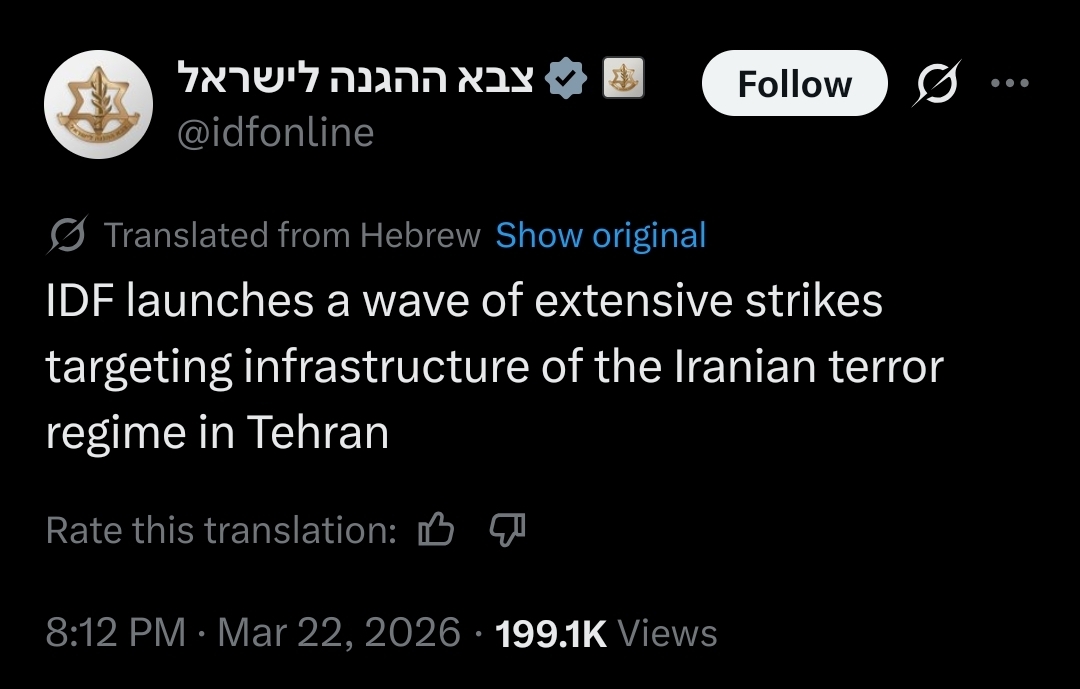Click the Rate this translation label

click(222, 530)
